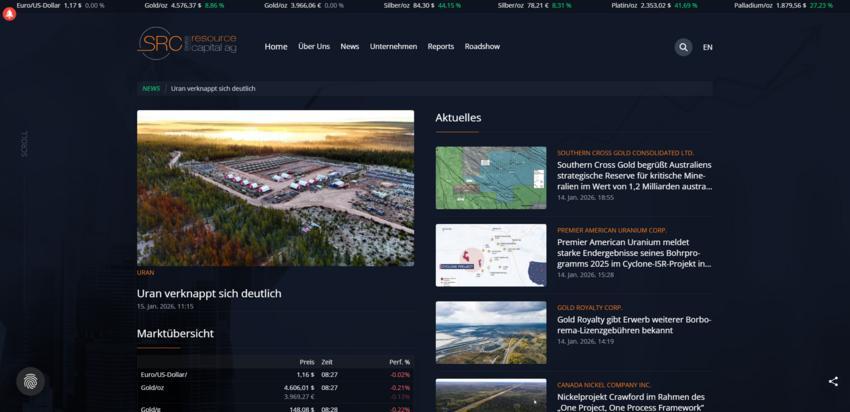Select News in navigation bar
850x412 pixels.
(349, 47)
